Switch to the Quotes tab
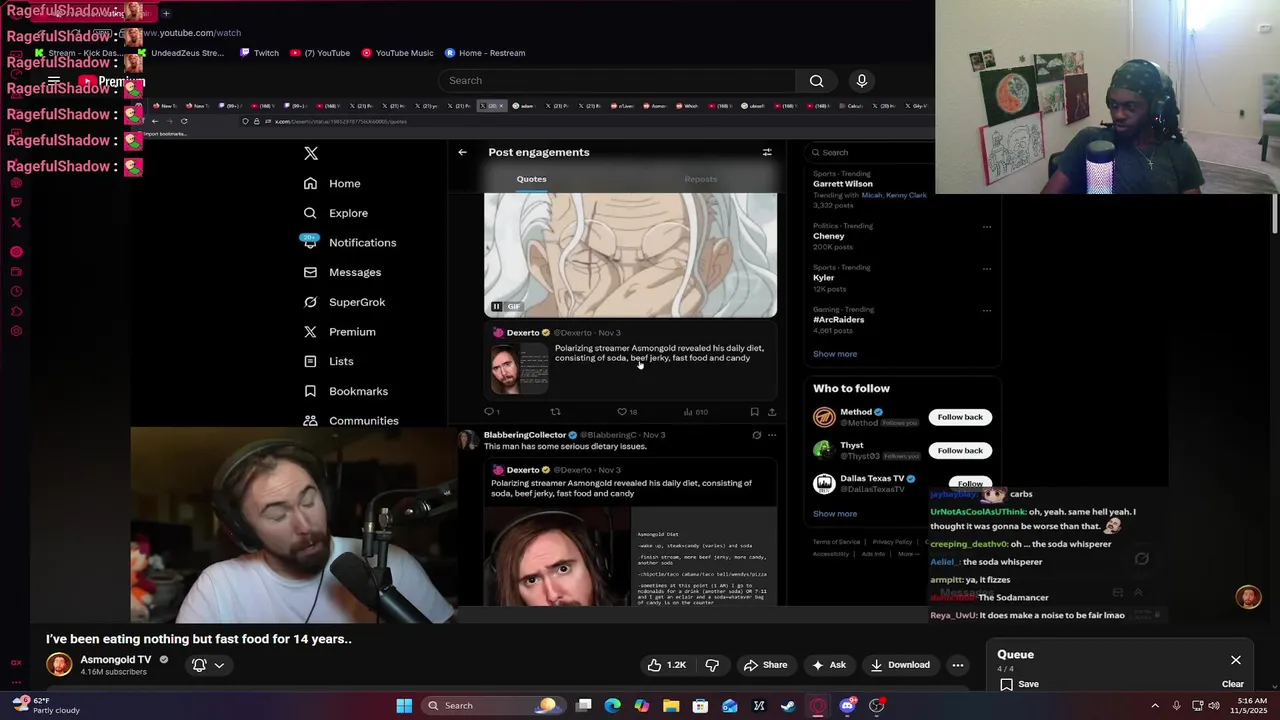Image resolution: width=1280 pixels, height=720 pixels. (x=531, y=179)
